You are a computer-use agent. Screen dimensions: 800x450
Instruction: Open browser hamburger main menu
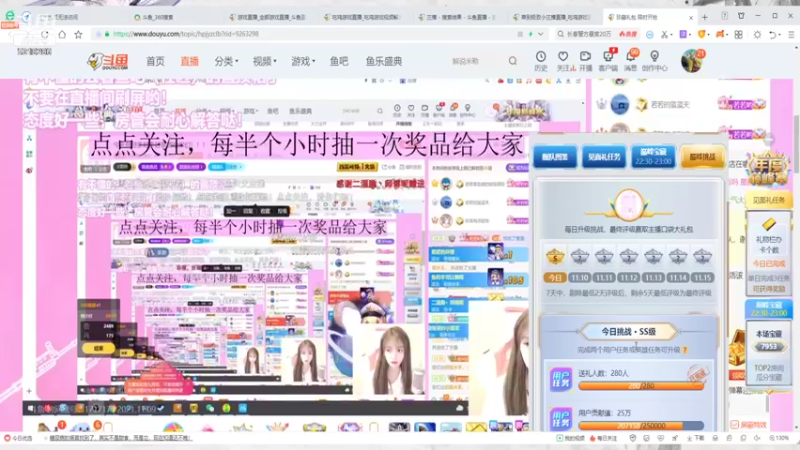[x=791, y=34]
